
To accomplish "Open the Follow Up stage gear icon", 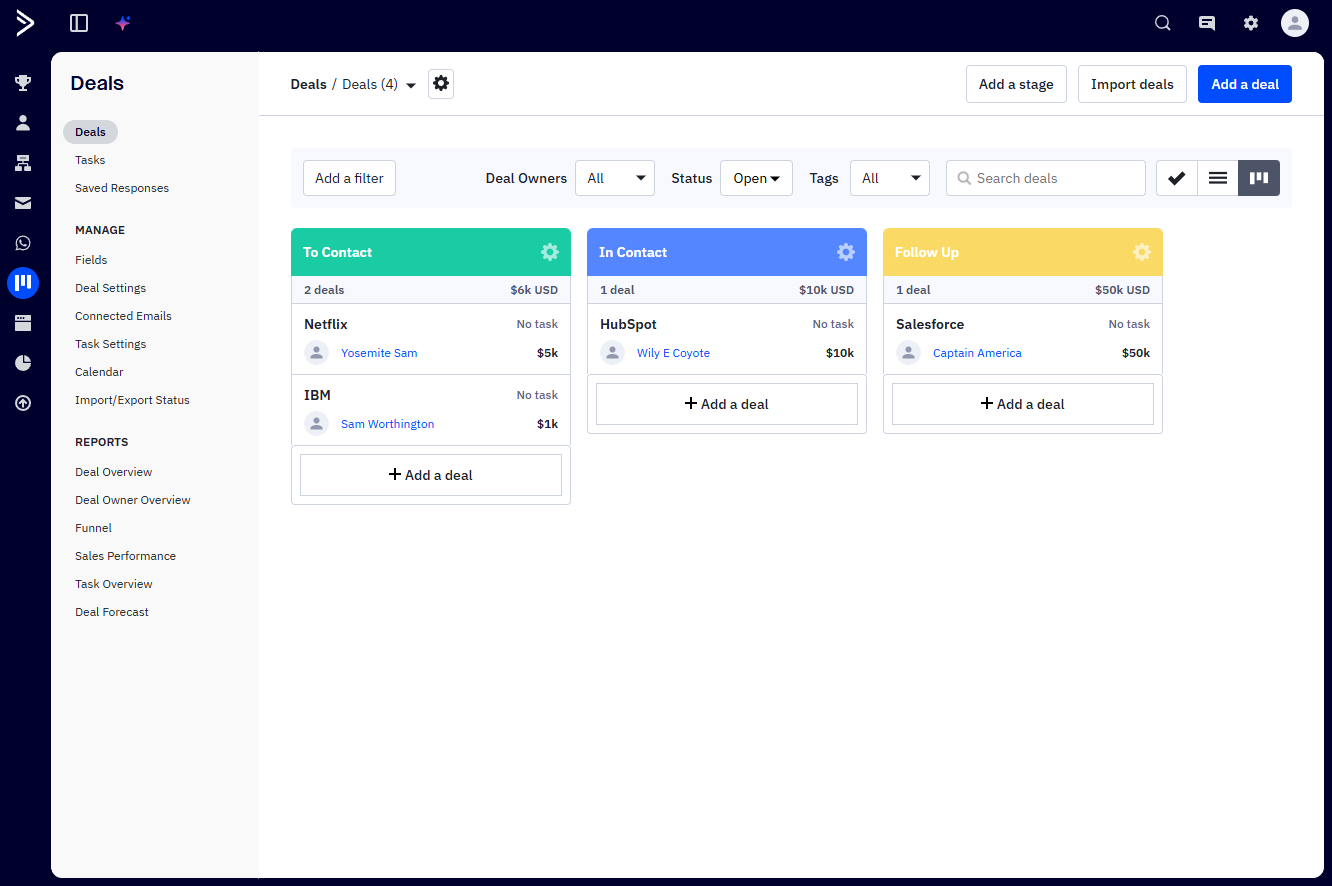I will (1141, 252).
